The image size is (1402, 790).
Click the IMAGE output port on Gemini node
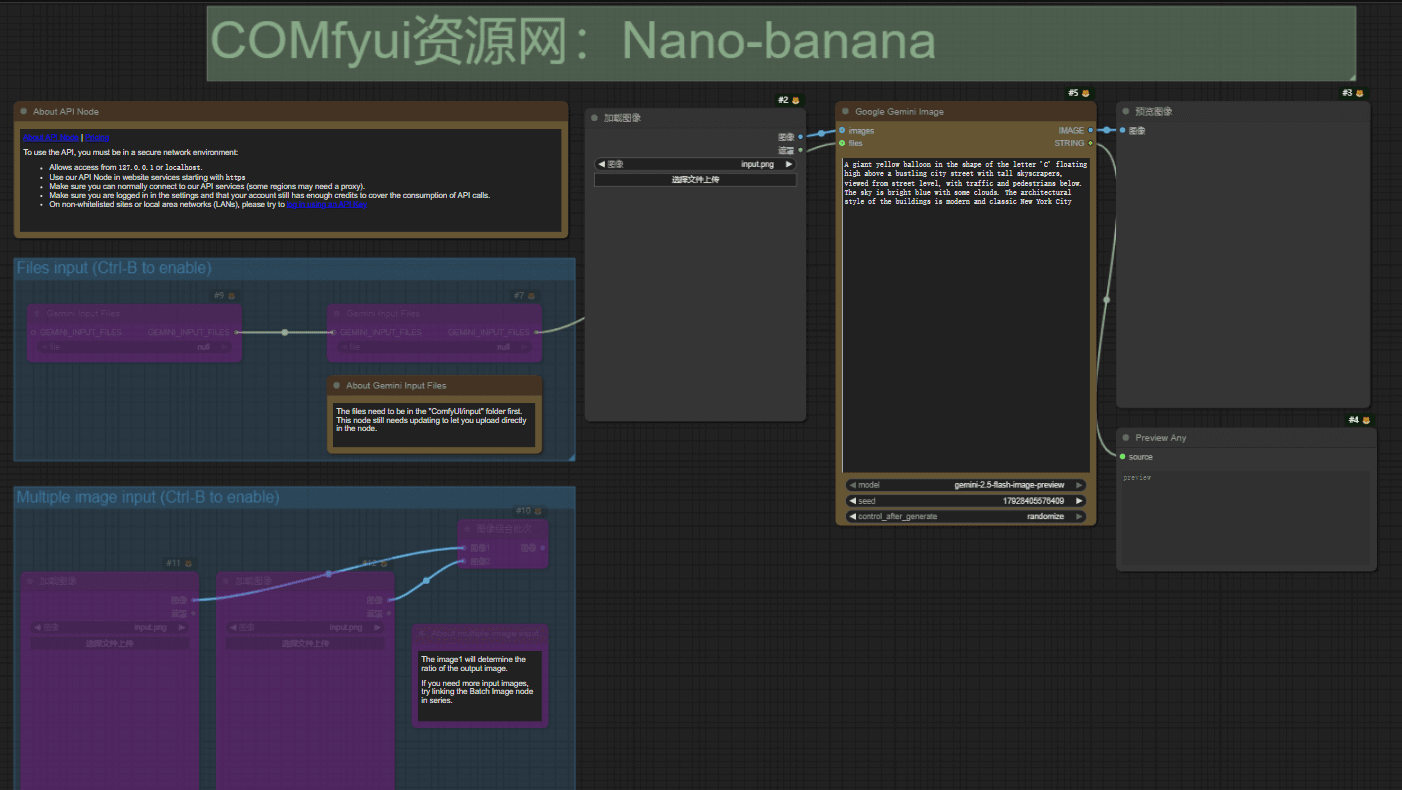tap(1090, 130)
